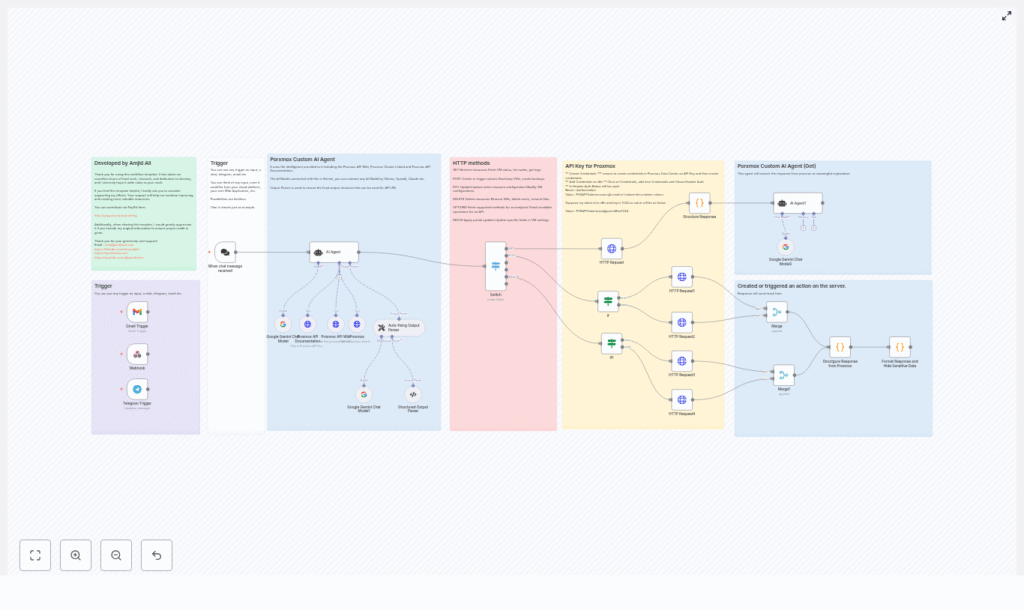Zoom out of the workflow canvas
This screenshot has width=1024, height=610.
pyautogui.click(x=116, y=555)
